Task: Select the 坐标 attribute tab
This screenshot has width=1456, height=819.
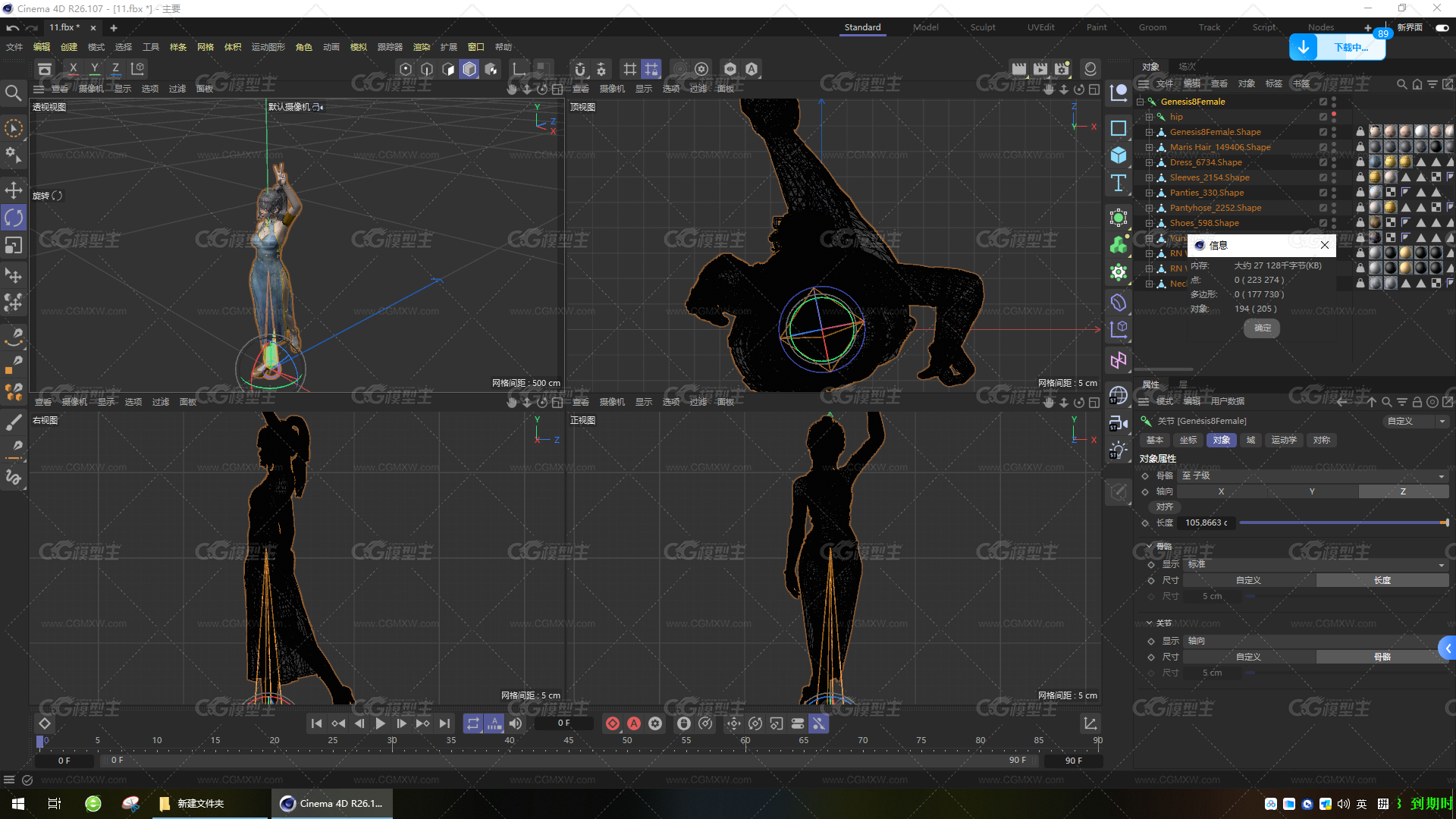Action: coord(1188,440)
